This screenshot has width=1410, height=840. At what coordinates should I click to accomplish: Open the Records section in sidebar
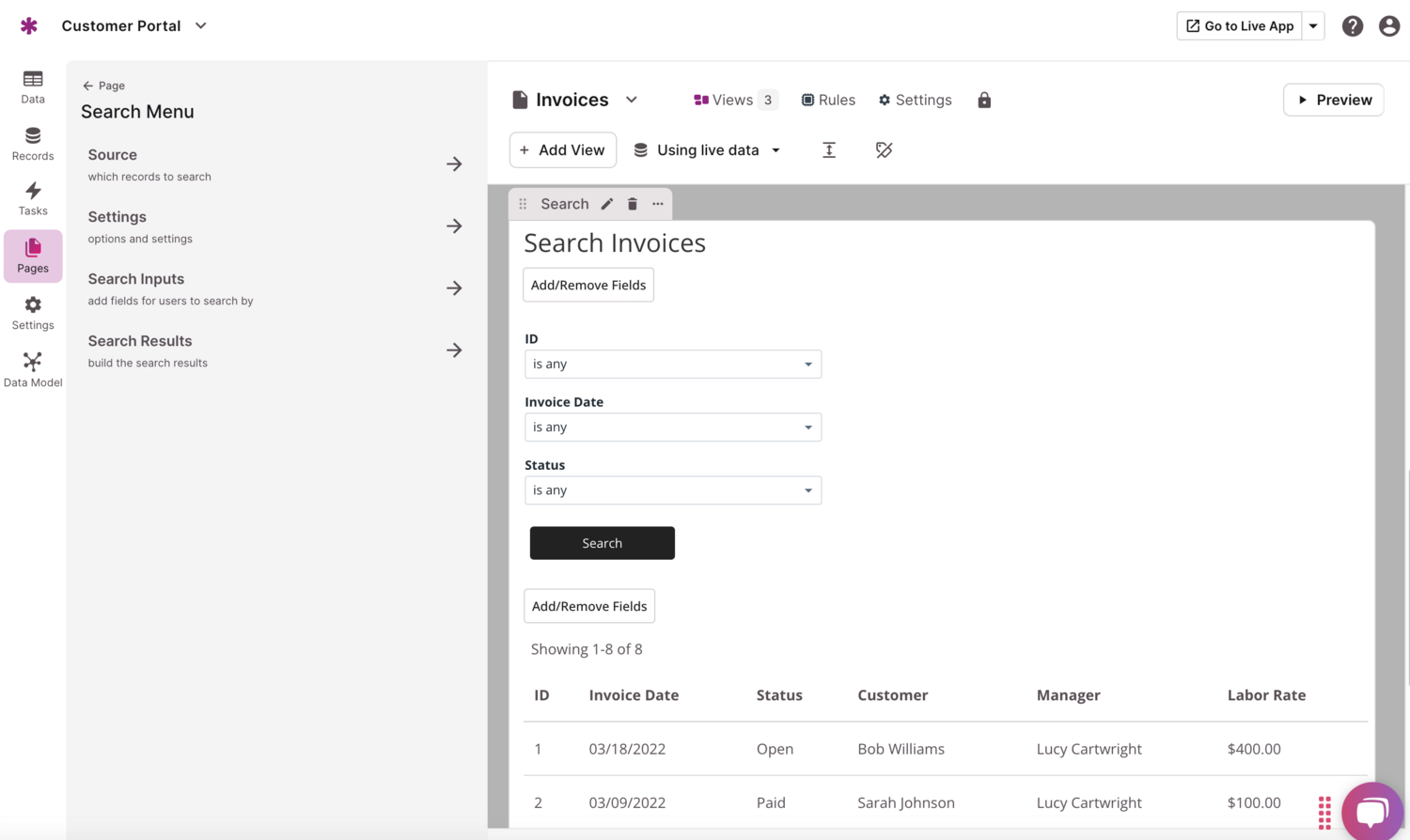point(33,144)
